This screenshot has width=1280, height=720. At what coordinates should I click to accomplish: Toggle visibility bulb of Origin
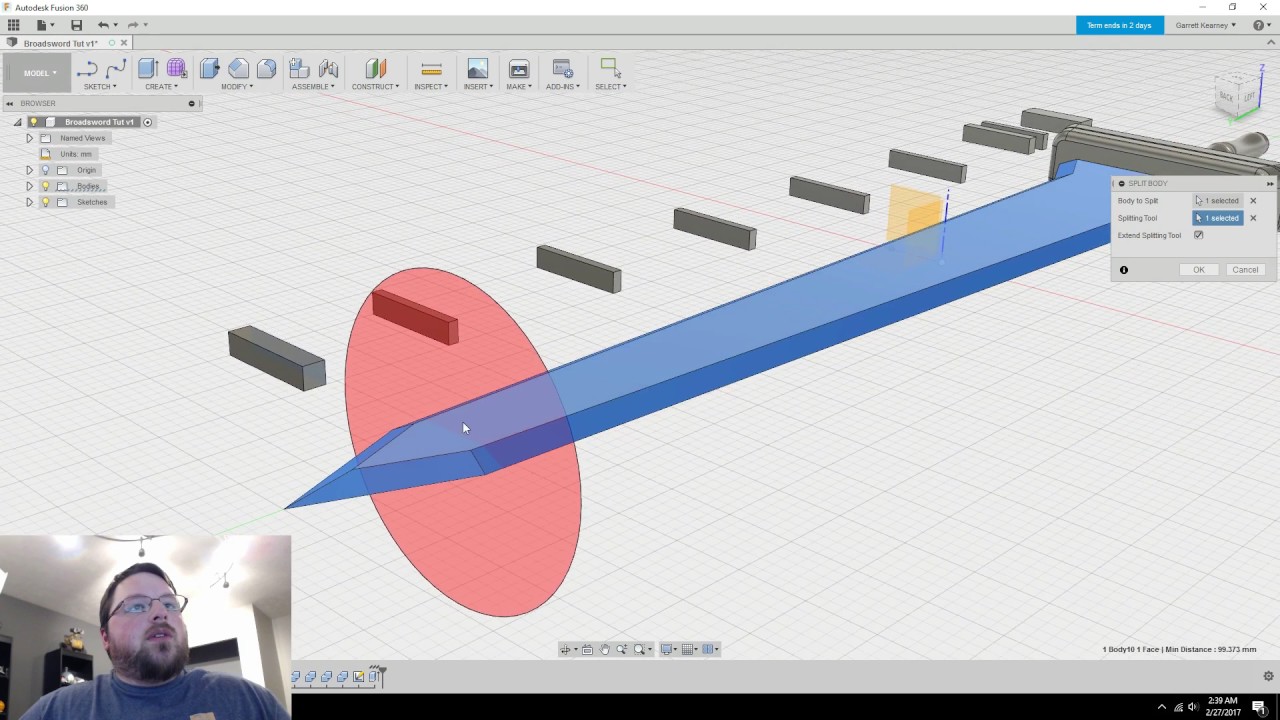[45, 170]
